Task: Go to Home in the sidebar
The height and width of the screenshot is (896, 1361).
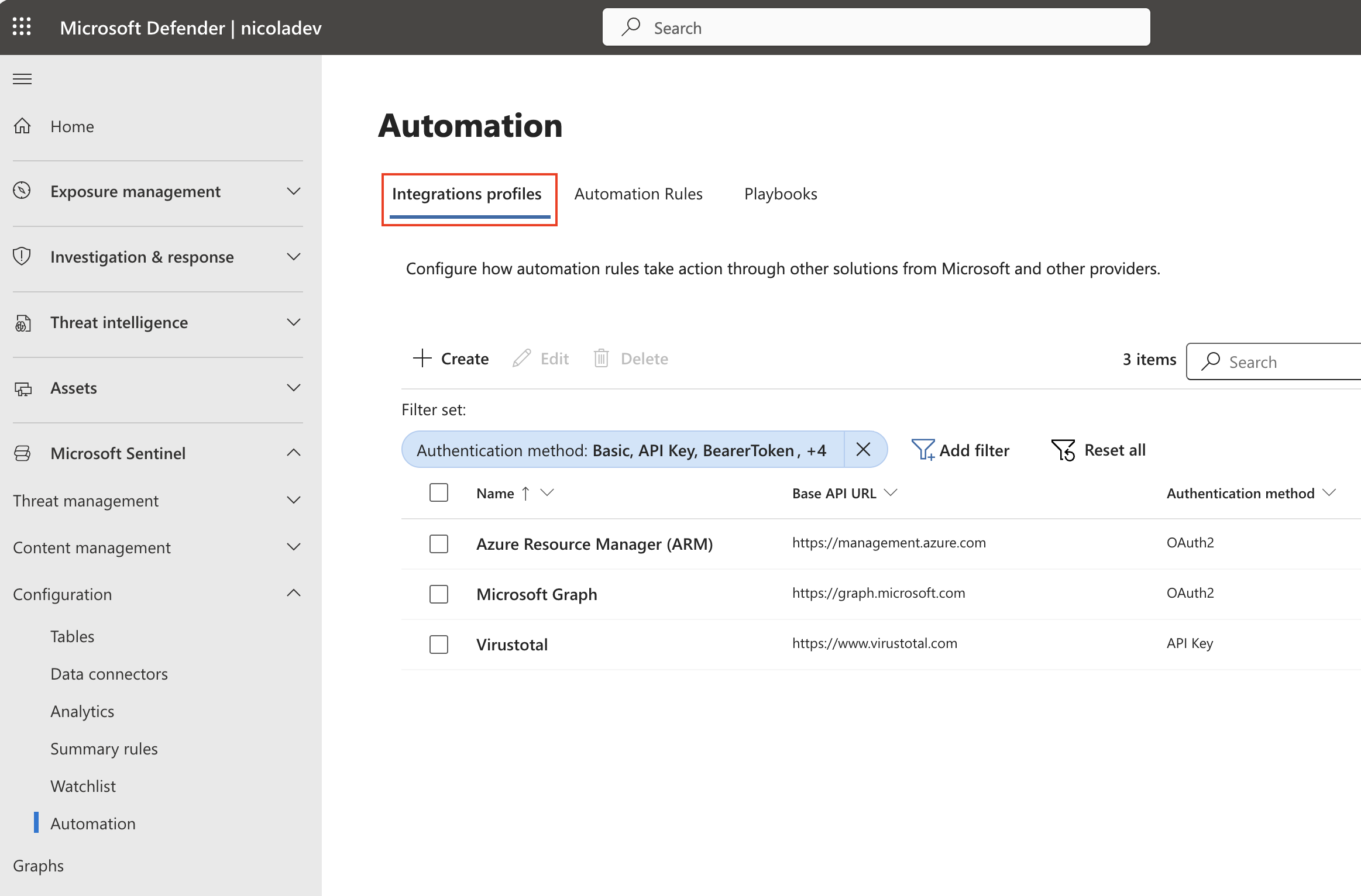Action: click(x=72, y=126)
